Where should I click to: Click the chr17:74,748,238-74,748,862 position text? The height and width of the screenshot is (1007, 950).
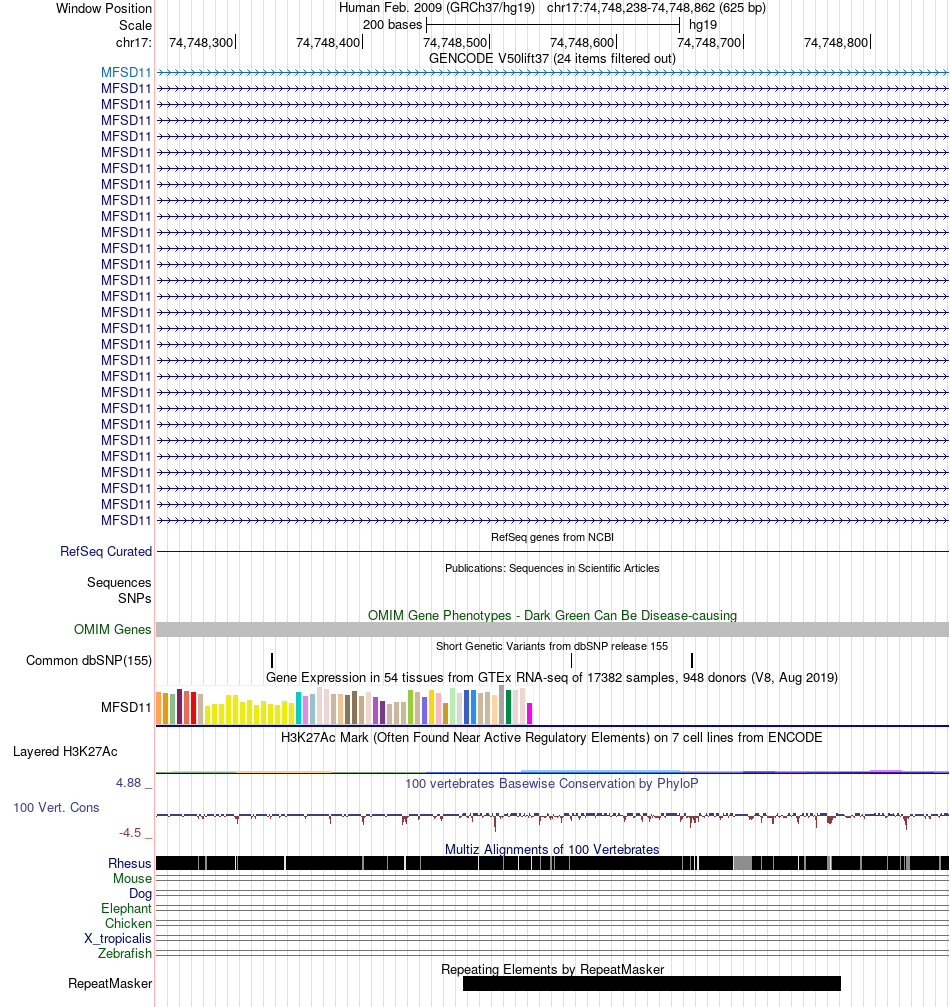pyautogui.click(x=656, y=8)
